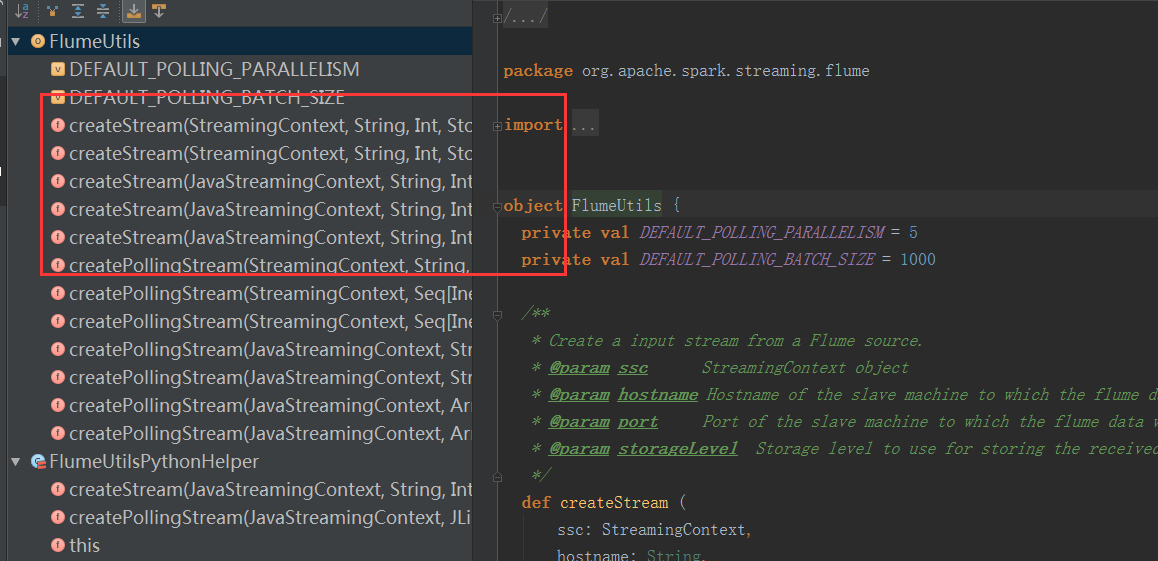Click the FlumeUtils object icon

click(x=38, y=41)
